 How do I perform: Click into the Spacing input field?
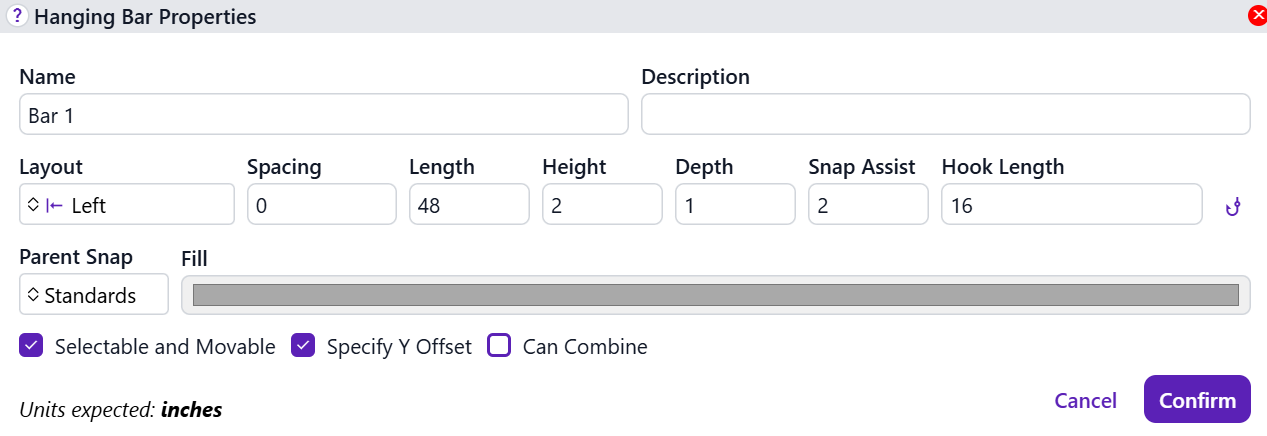[x=321, y=205]
